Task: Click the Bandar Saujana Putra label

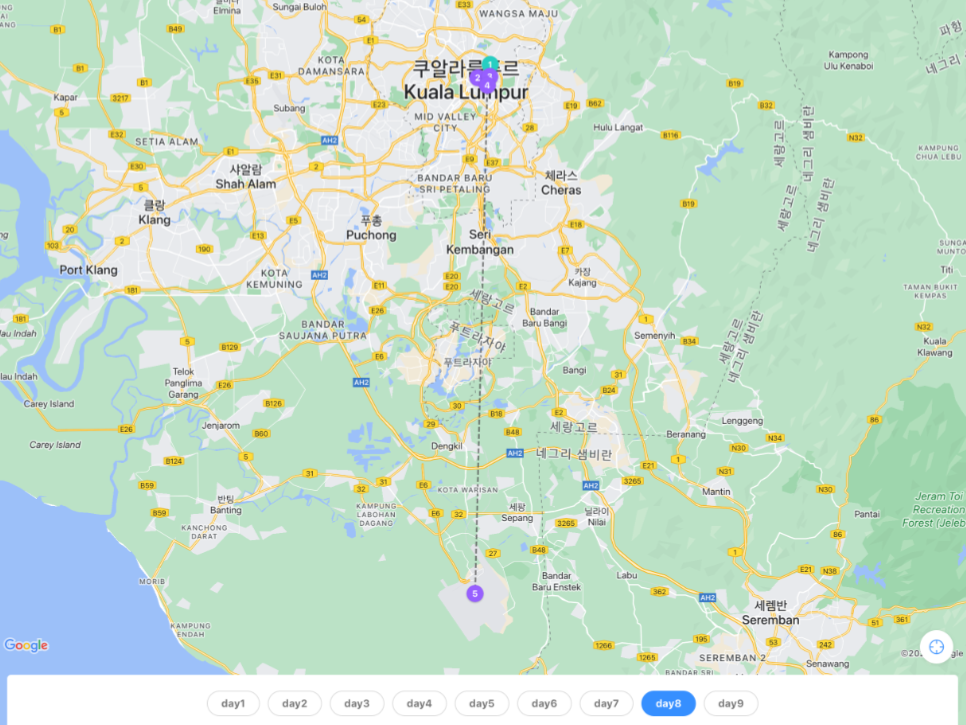Action: tap(323, 330)
